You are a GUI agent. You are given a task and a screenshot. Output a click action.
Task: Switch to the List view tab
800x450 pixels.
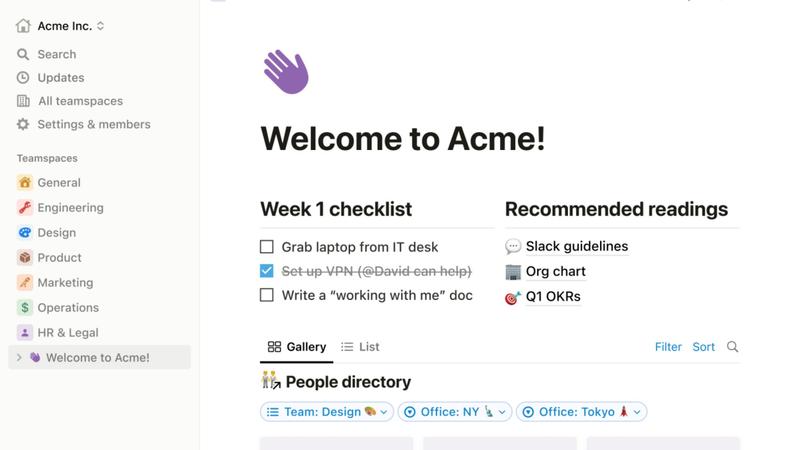[x=360, y=347]
